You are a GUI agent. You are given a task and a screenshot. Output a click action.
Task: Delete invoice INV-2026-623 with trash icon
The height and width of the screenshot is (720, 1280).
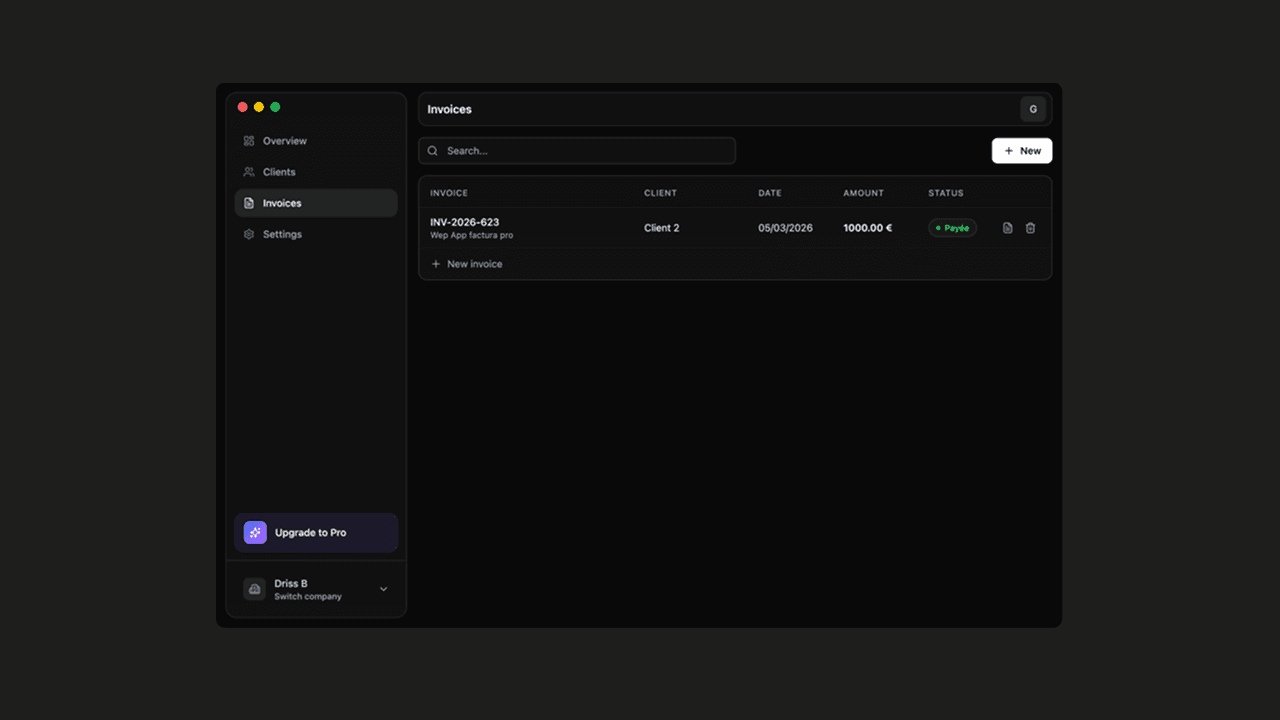[1030, 228]
